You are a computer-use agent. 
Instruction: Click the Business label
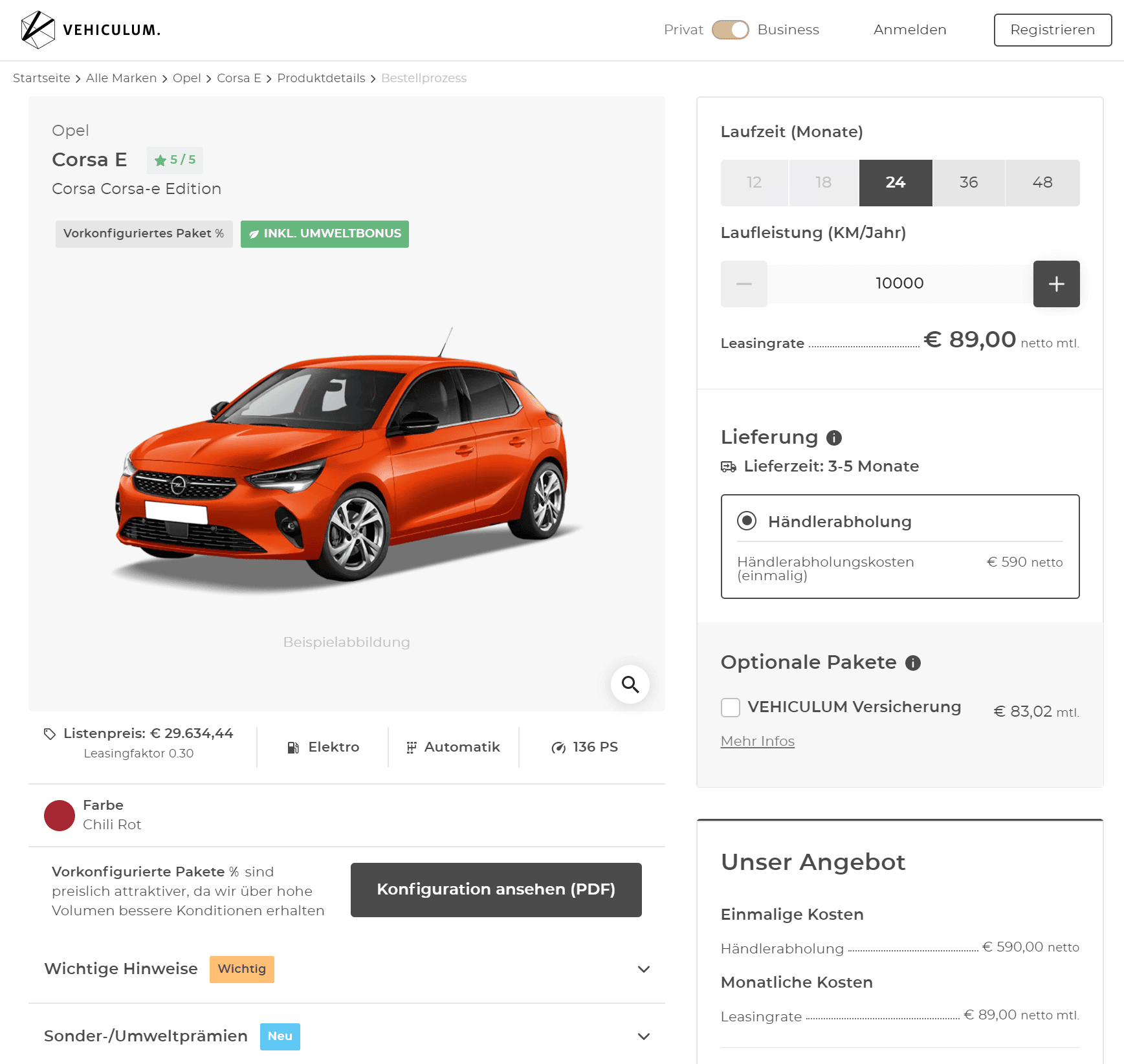click(788, 30)
